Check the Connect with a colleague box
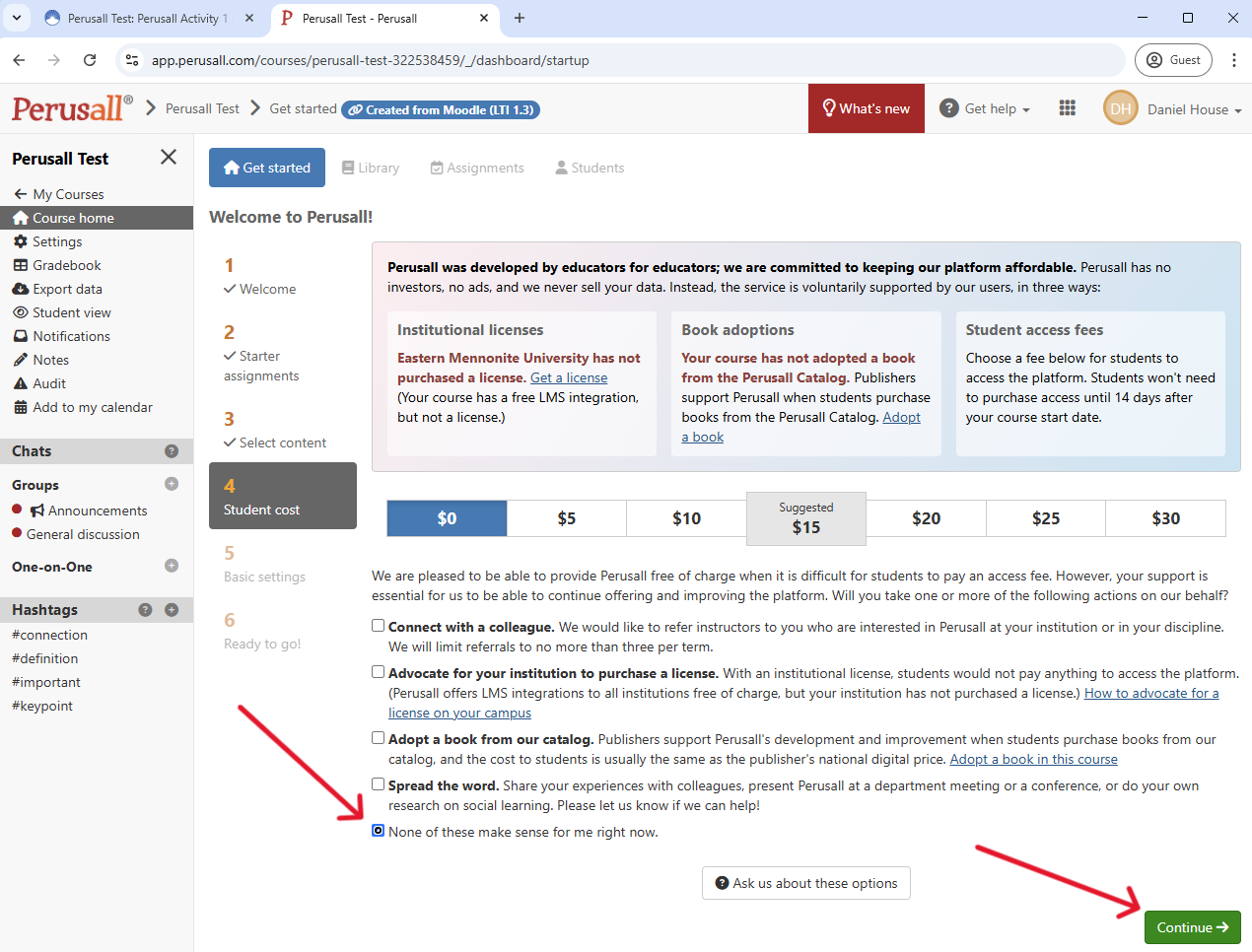This screenshot has width=1252, height=952. [378, 626]
